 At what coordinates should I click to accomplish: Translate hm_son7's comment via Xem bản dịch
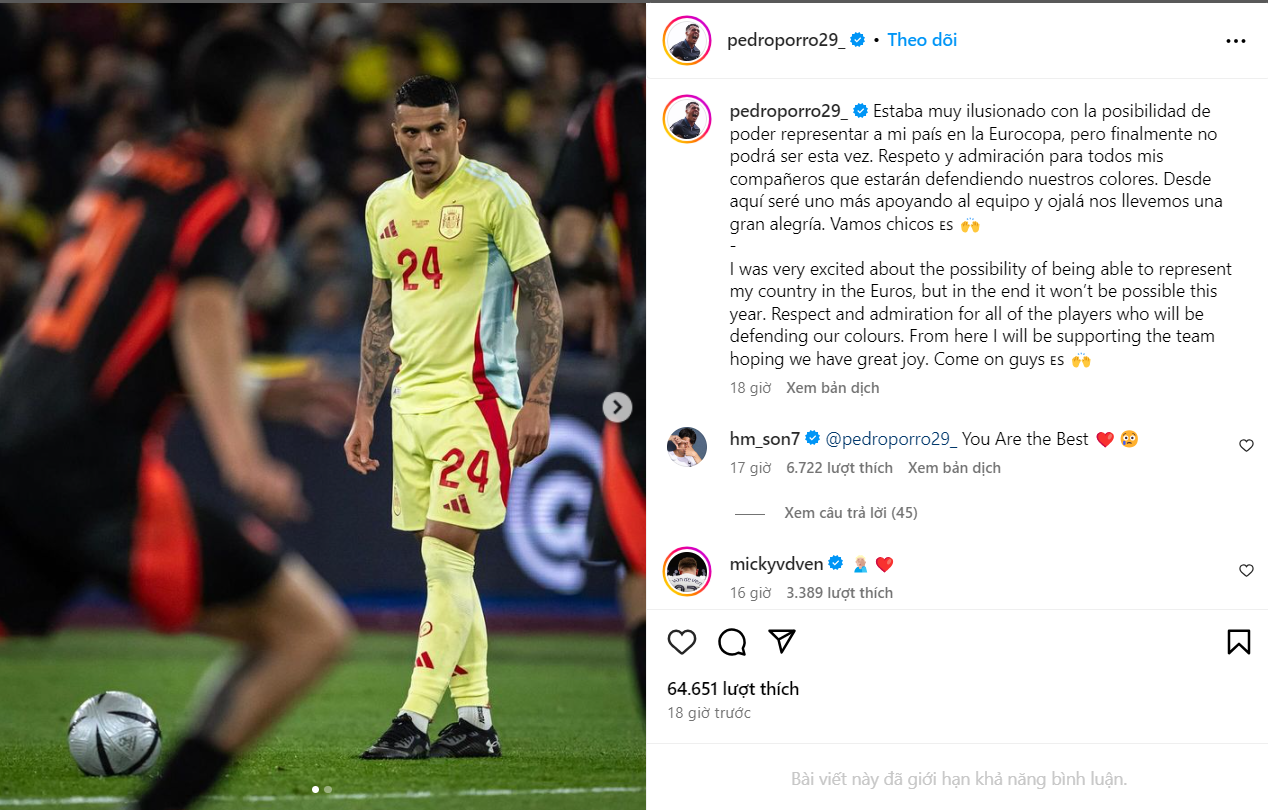(954, 468)
